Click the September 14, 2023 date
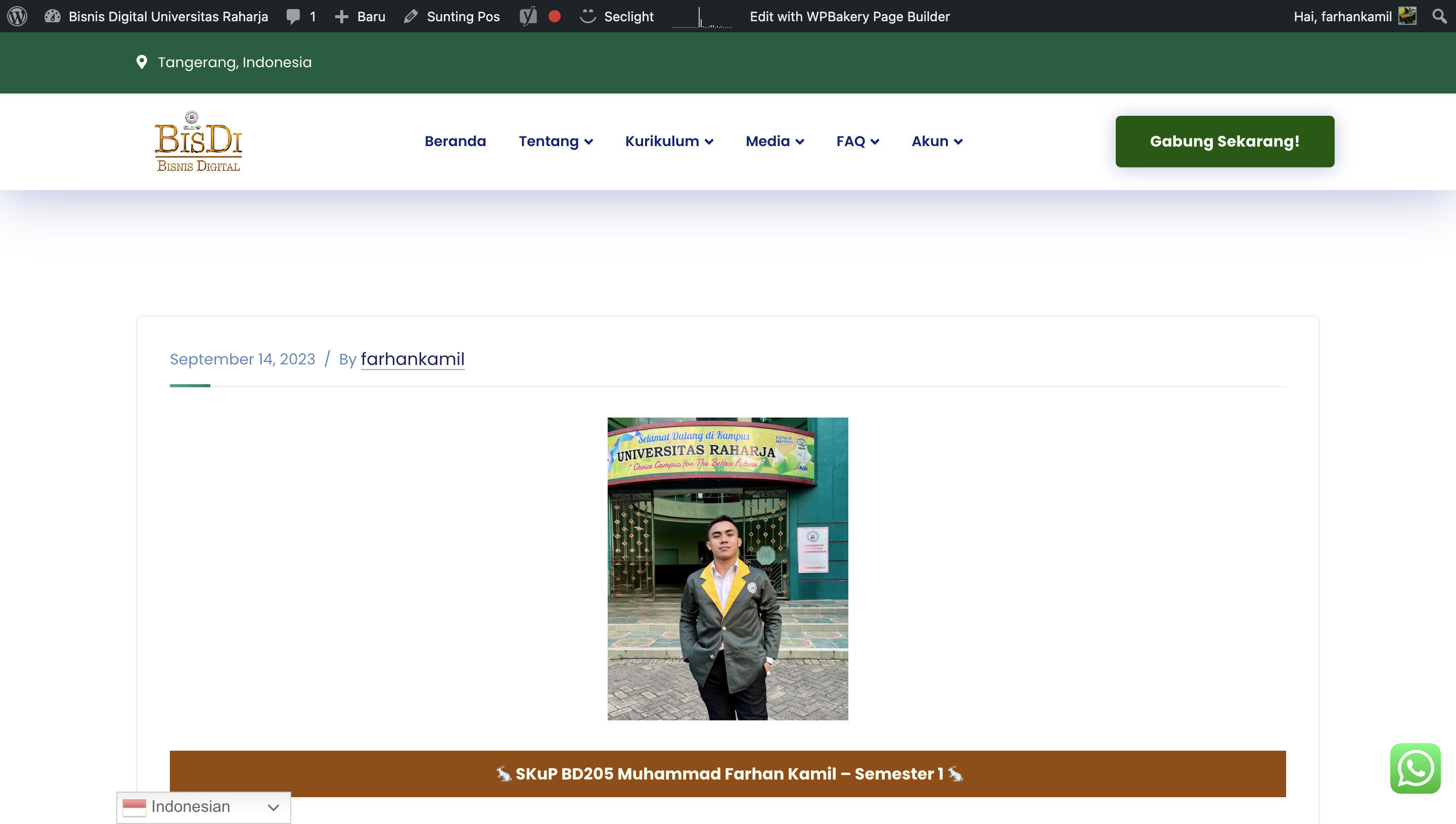This screenshot has height=824, width=1456. tap(242, 359)
